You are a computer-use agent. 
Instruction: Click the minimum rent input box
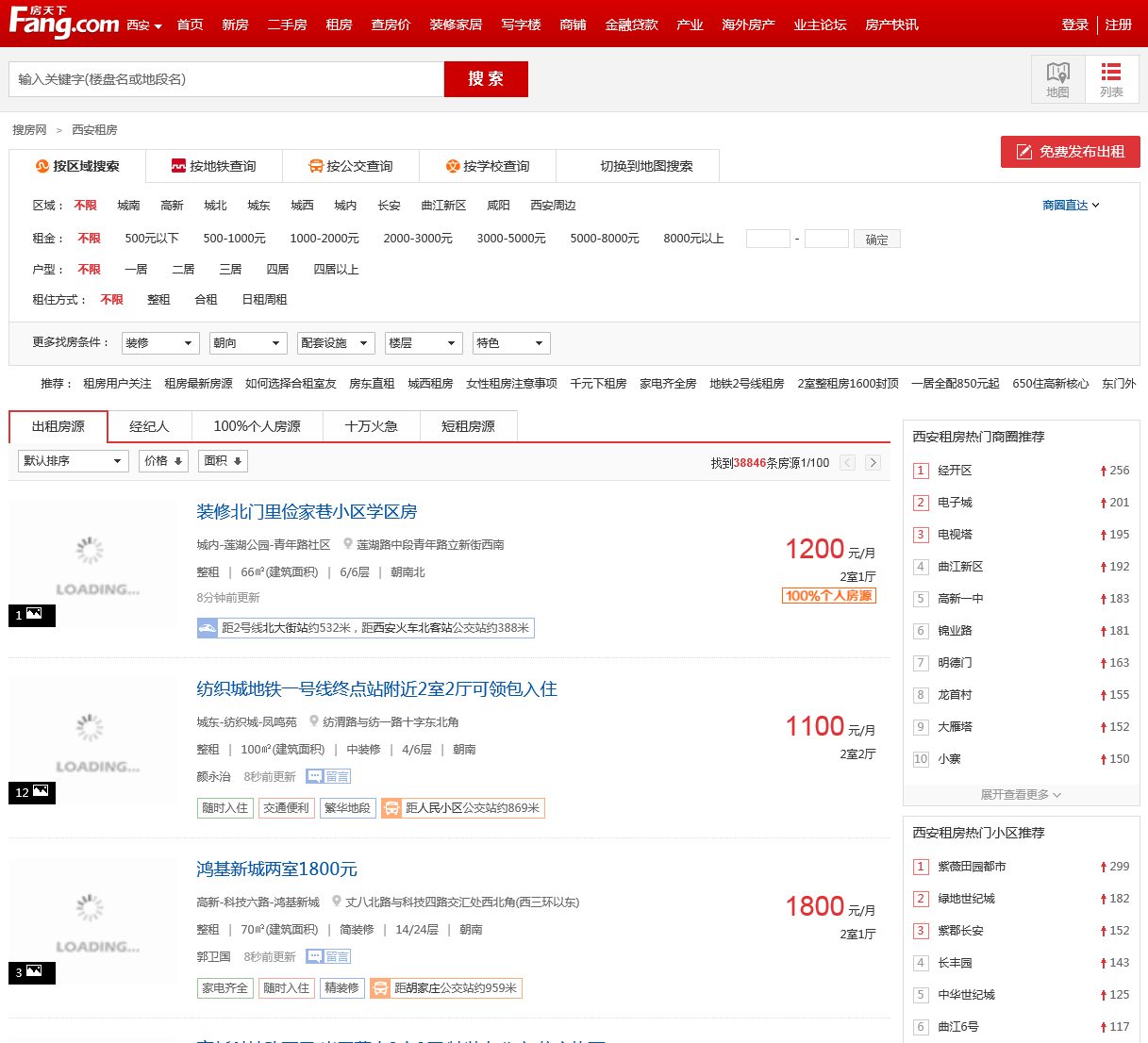[768, 239]
